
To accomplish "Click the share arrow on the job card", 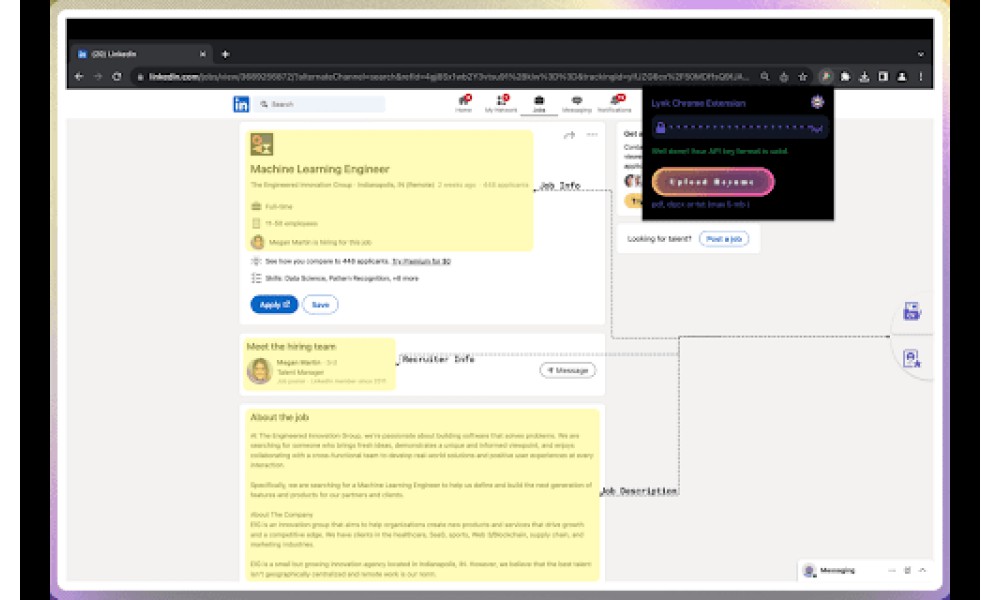I will pyautogui.click(x=570, y=135).
